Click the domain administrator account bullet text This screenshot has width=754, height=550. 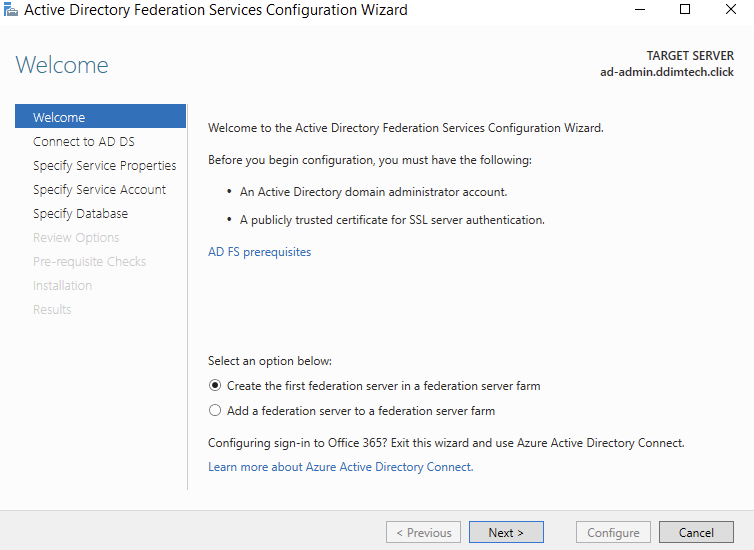tap(374, 192)
